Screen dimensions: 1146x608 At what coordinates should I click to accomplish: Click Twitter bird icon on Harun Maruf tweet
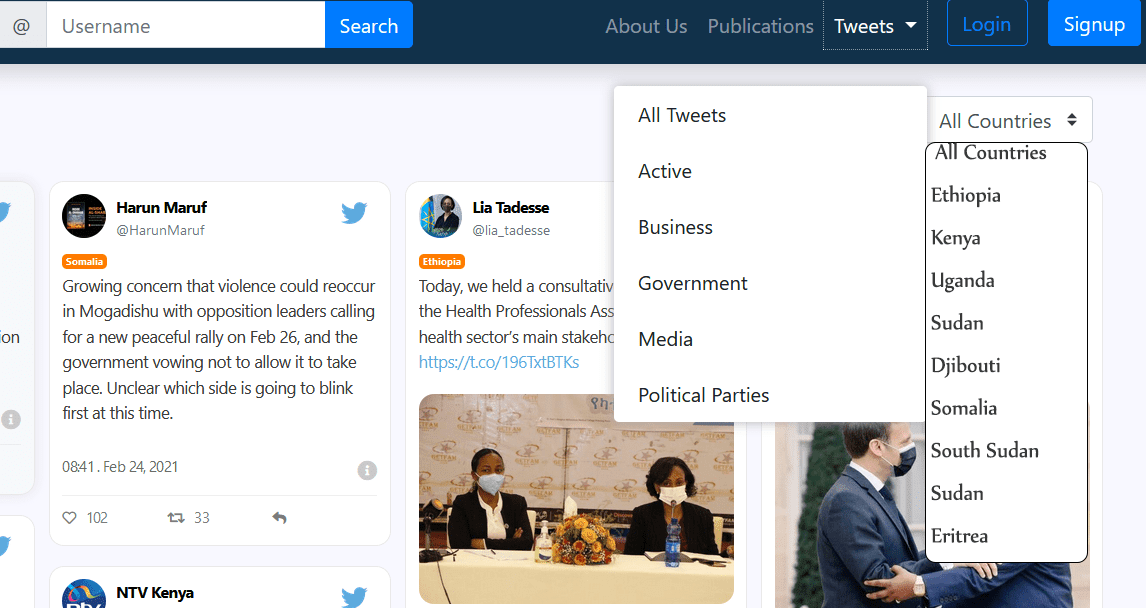click(354, 213)
